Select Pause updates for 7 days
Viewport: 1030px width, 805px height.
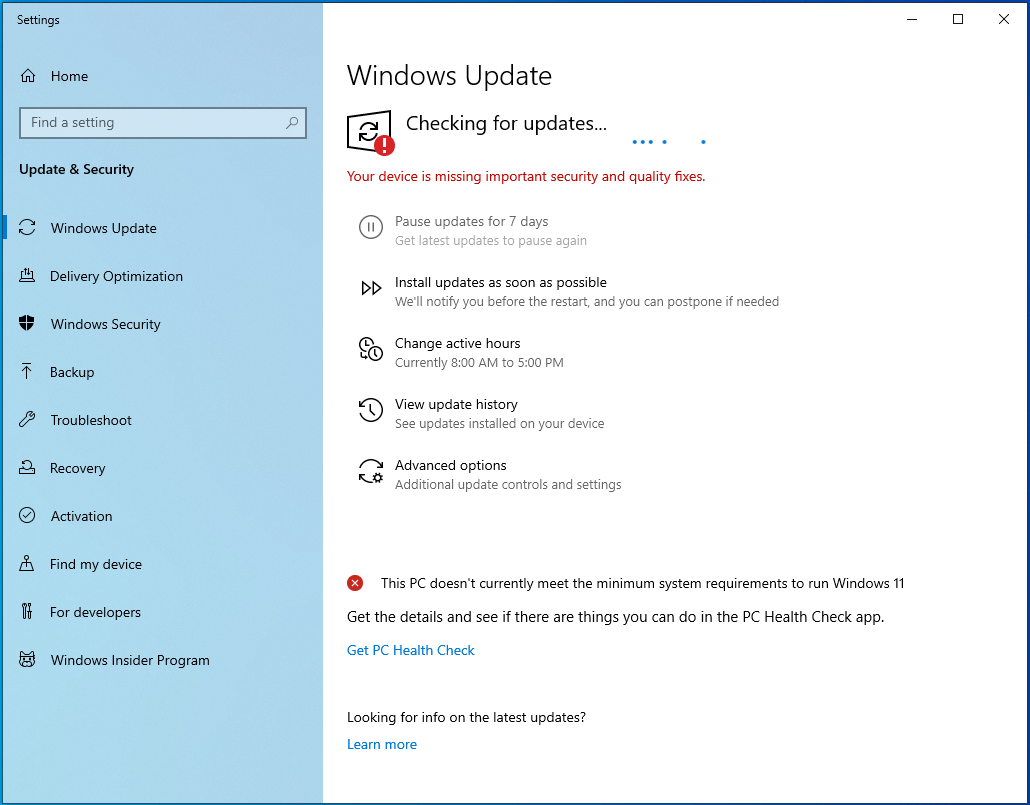tap(472, 230)
